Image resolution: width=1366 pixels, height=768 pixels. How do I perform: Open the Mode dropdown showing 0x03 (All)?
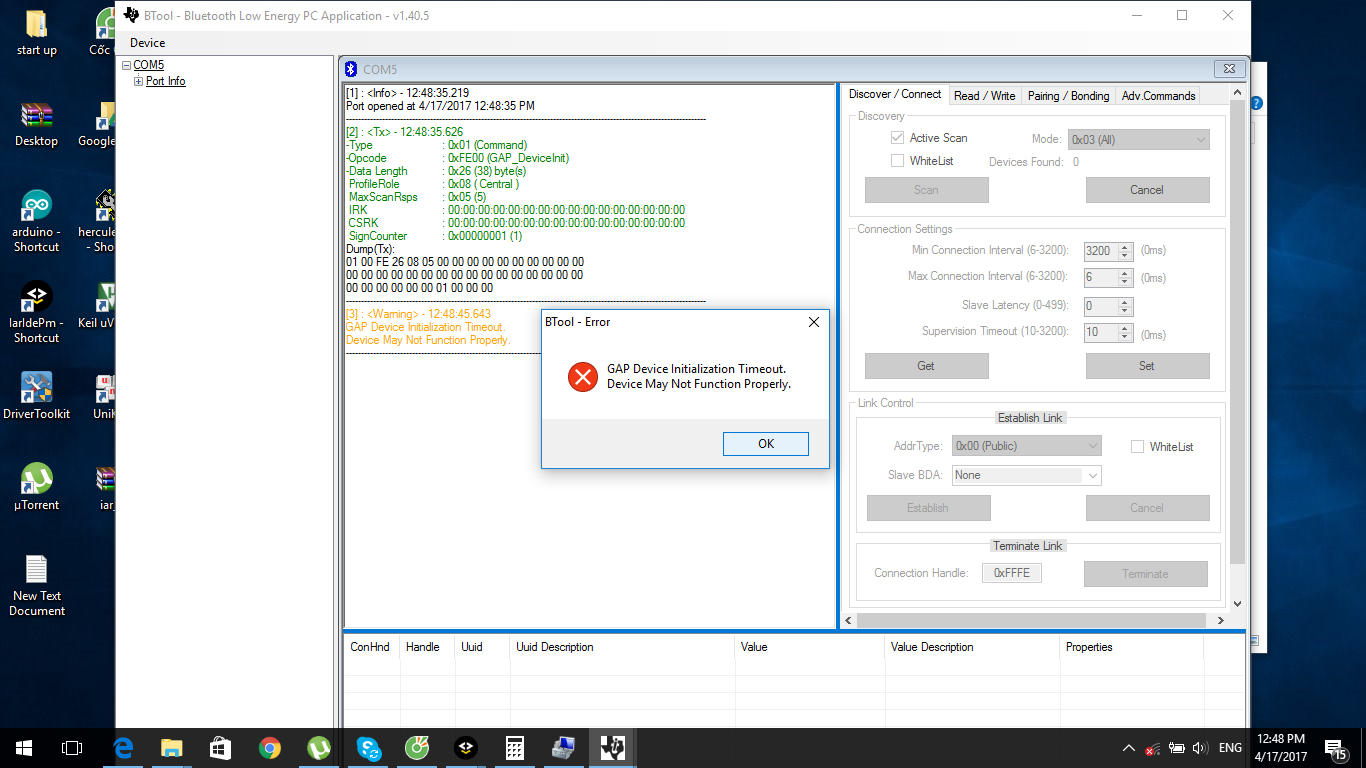1138,140
